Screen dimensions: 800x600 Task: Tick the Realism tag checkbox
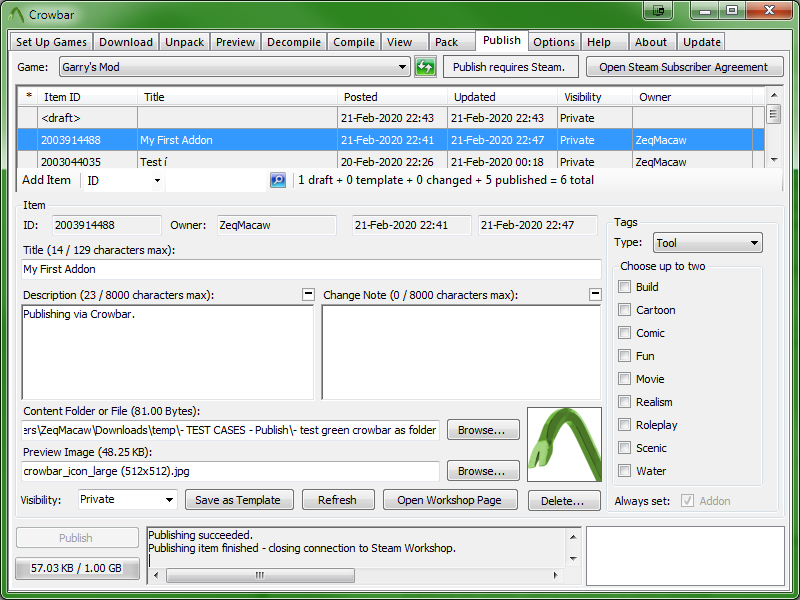624,402
